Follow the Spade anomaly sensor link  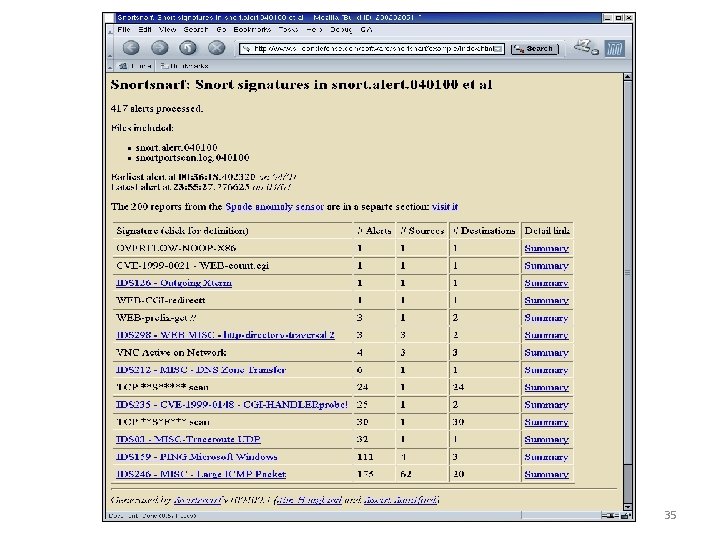(x=275, y=207)
